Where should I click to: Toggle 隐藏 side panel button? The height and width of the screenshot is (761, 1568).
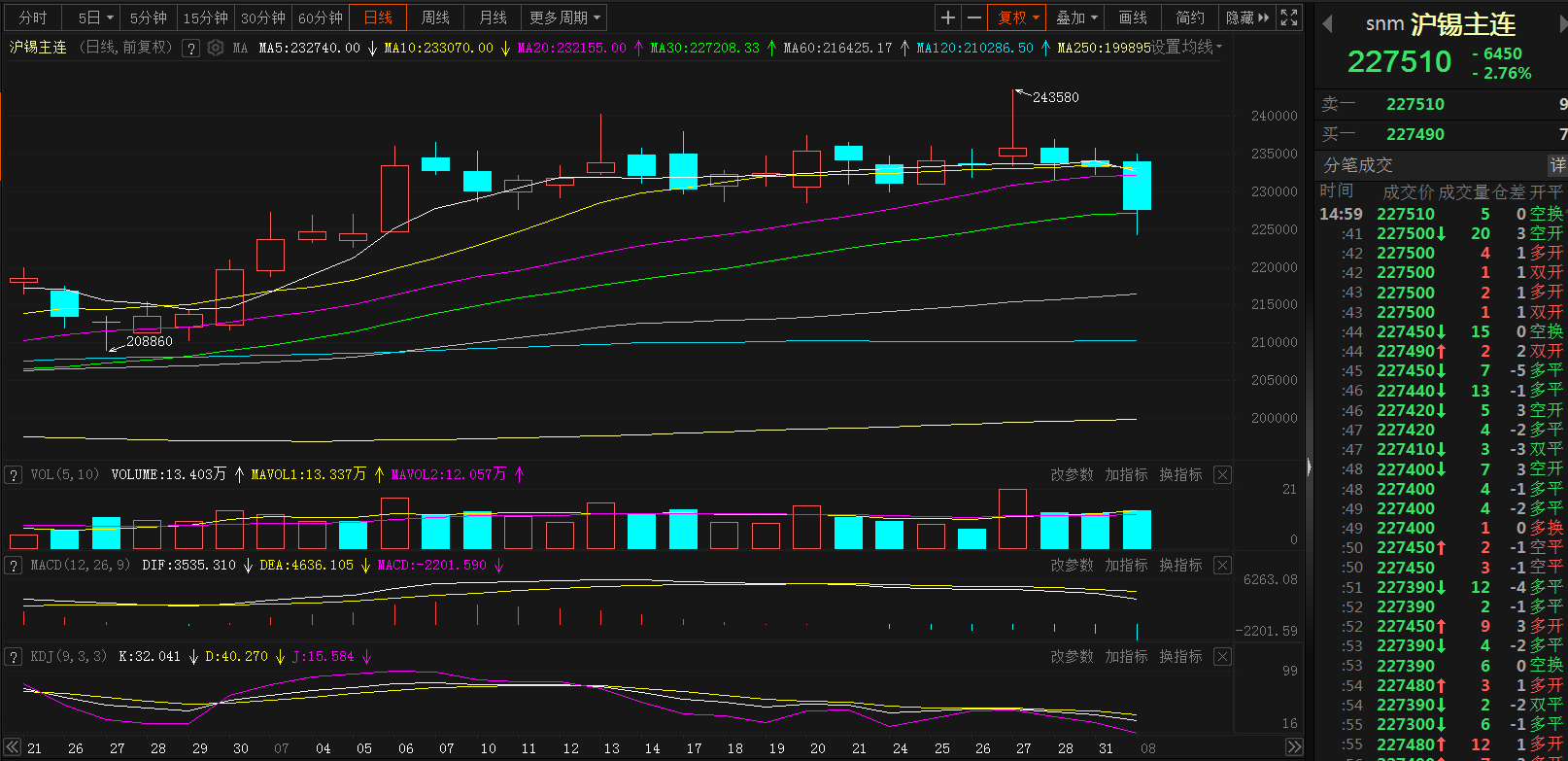point(1247,17)
